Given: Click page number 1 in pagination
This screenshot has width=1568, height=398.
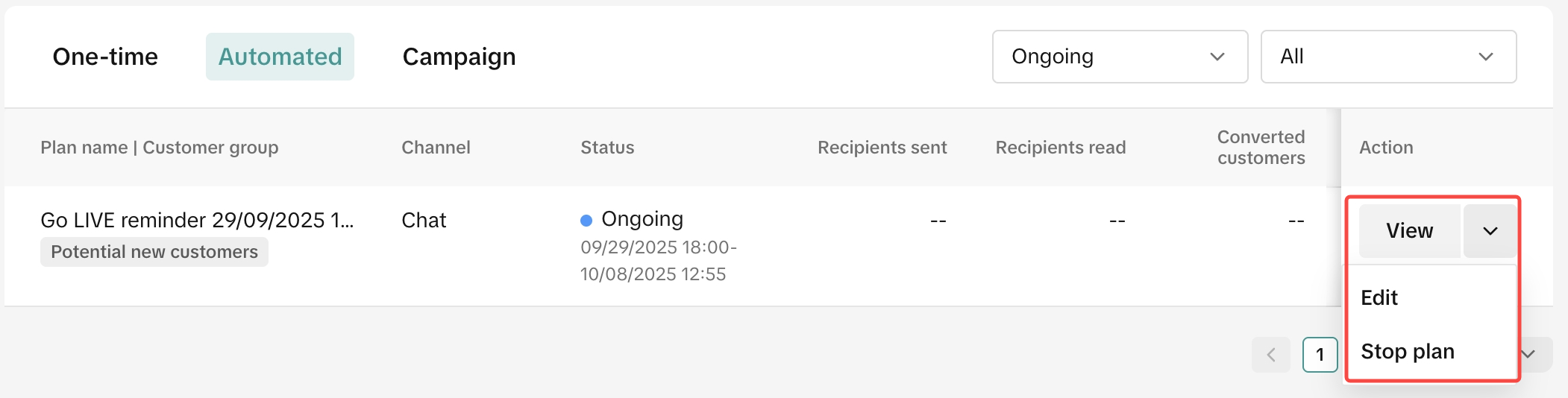Looking at the screenshot, I should [1320, 355].
